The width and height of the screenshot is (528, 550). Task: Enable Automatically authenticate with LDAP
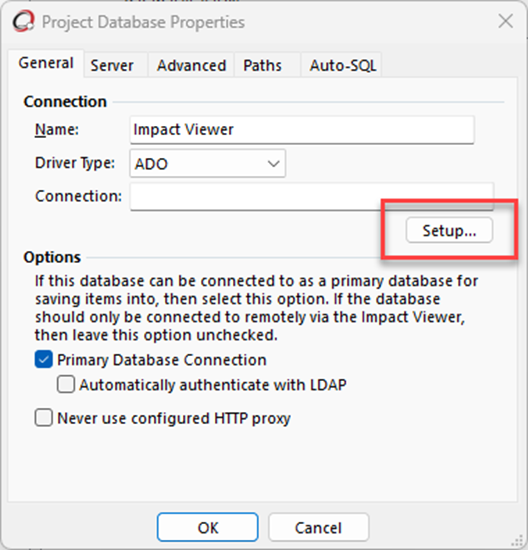click(x=66, y=384)
